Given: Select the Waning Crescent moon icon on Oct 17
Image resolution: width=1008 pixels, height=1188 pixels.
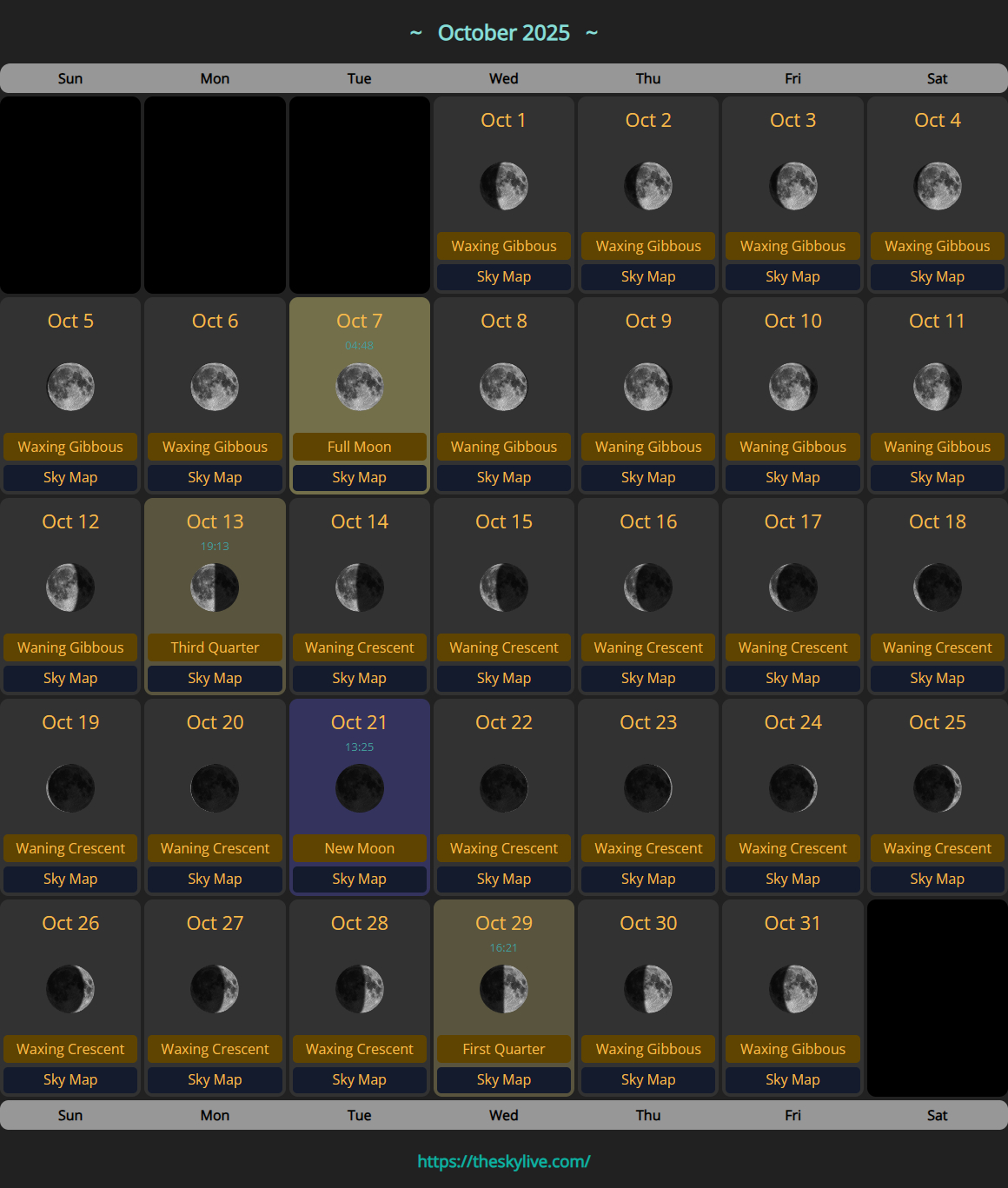Looking at the screenshot, I should pos(792,587).
